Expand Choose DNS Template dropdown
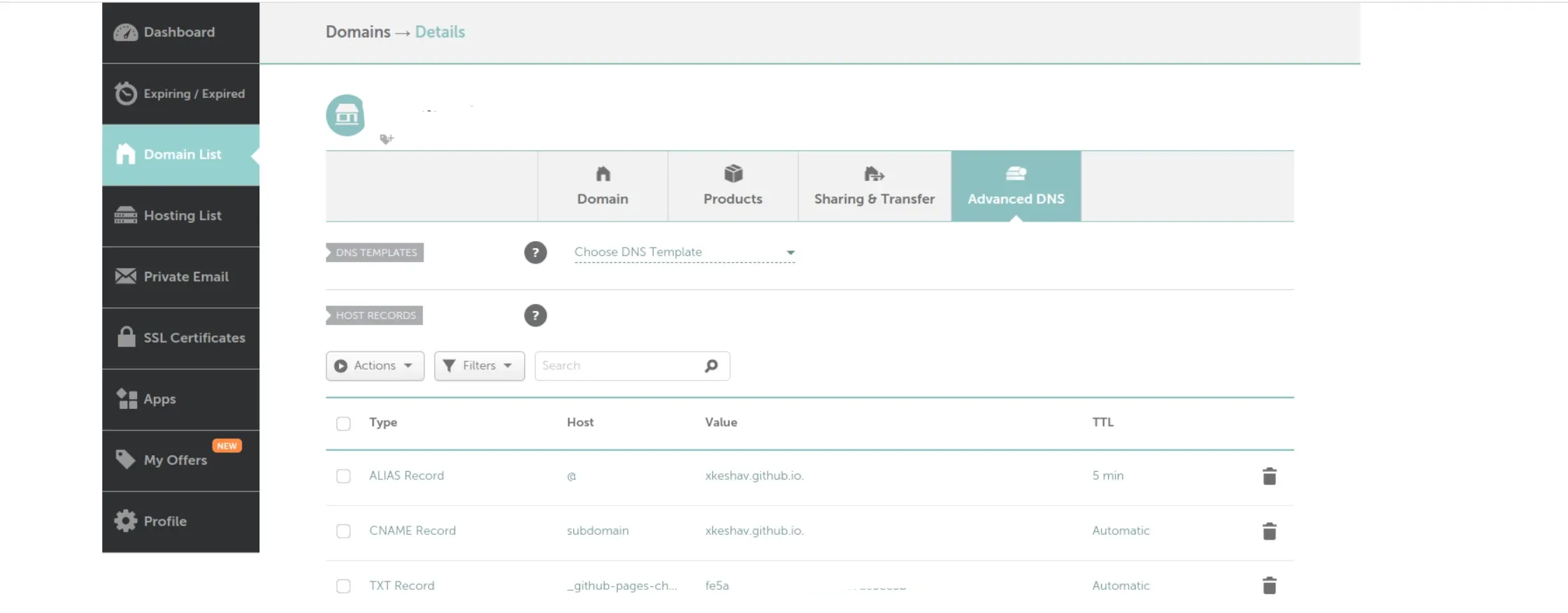The image size is (1568, 613). pyautogui.click(x=684, y=252)
